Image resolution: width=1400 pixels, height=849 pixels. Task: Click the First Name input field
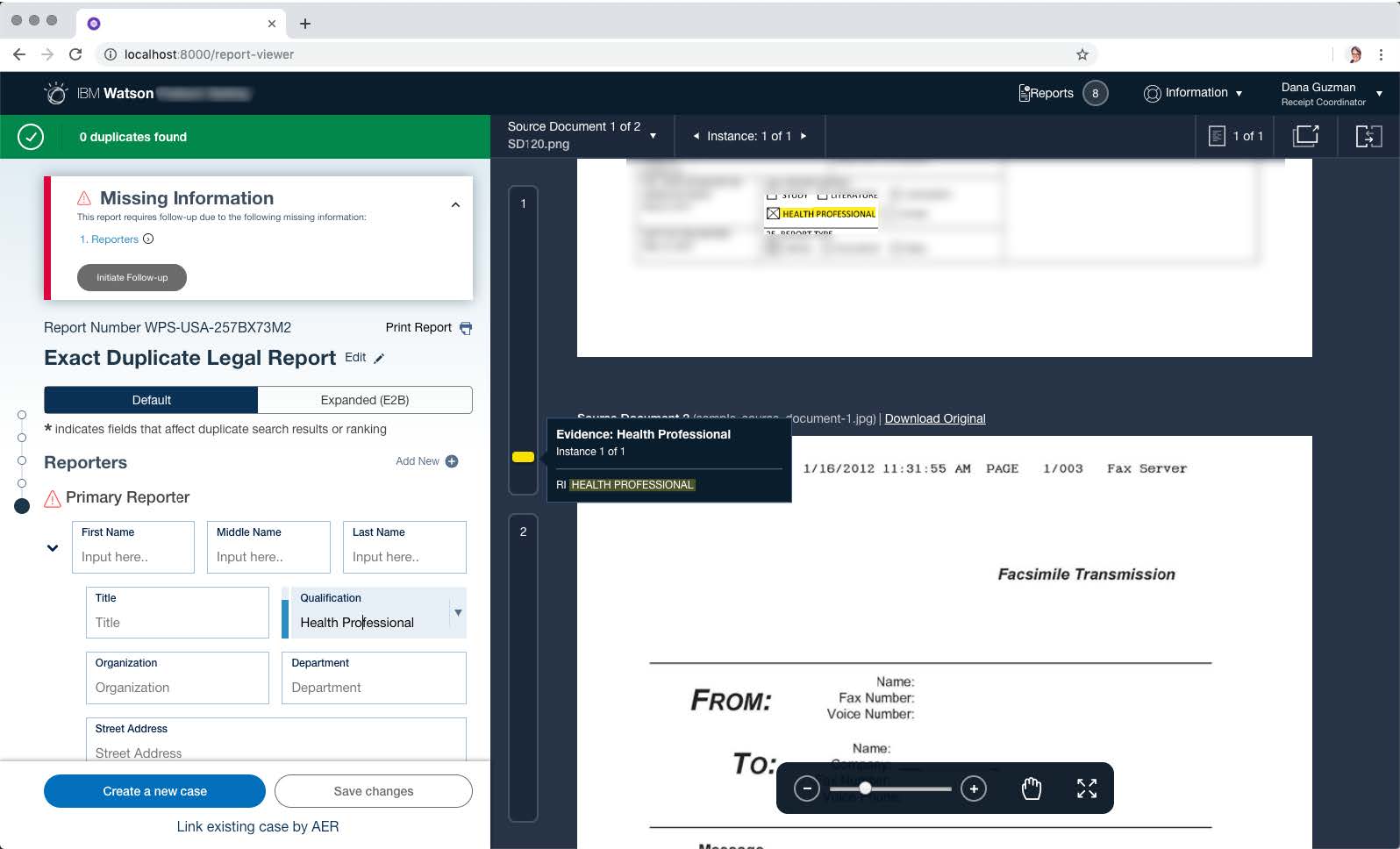click(x=133, y=557)
